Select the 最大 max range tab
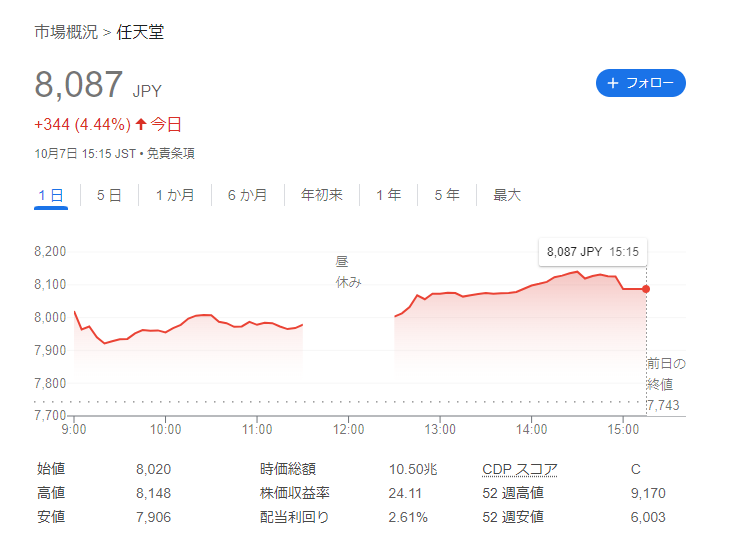The image size is (737, 535). (x=507, y=195)
